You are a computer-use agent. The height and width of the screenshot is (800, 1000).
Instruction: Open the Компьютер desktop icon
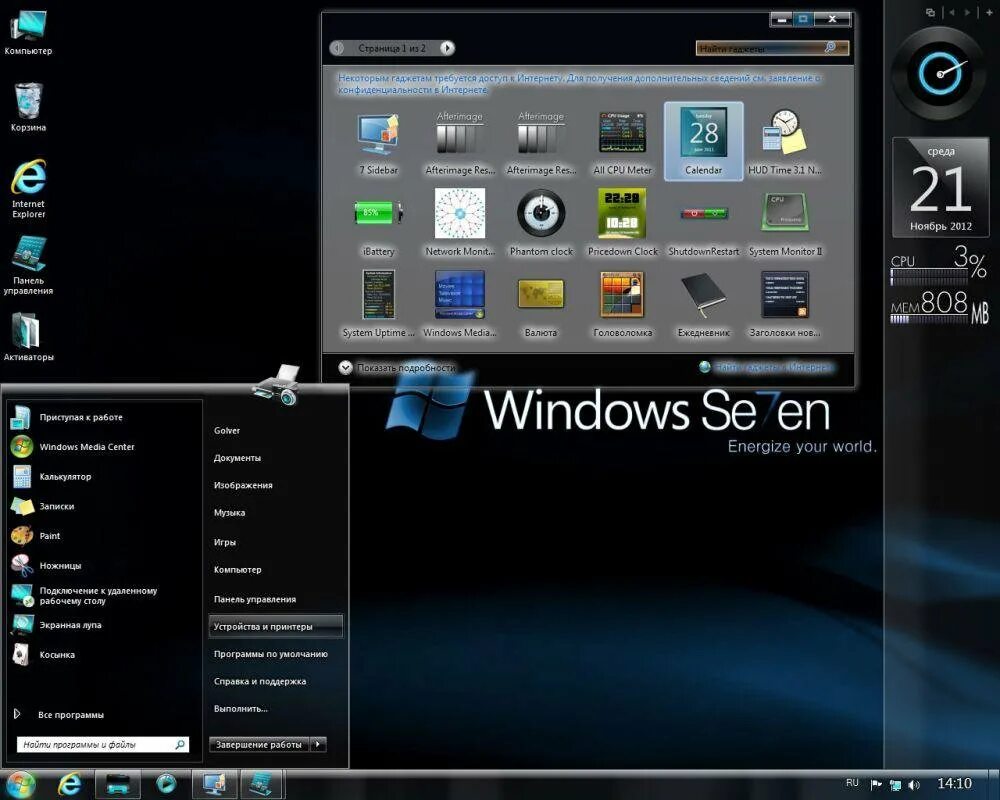pyautogui.click(x=28, y=32)
